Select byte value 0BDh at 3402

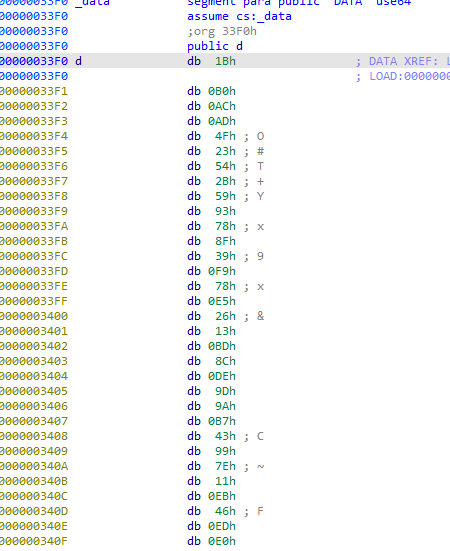tap(222, 346)
